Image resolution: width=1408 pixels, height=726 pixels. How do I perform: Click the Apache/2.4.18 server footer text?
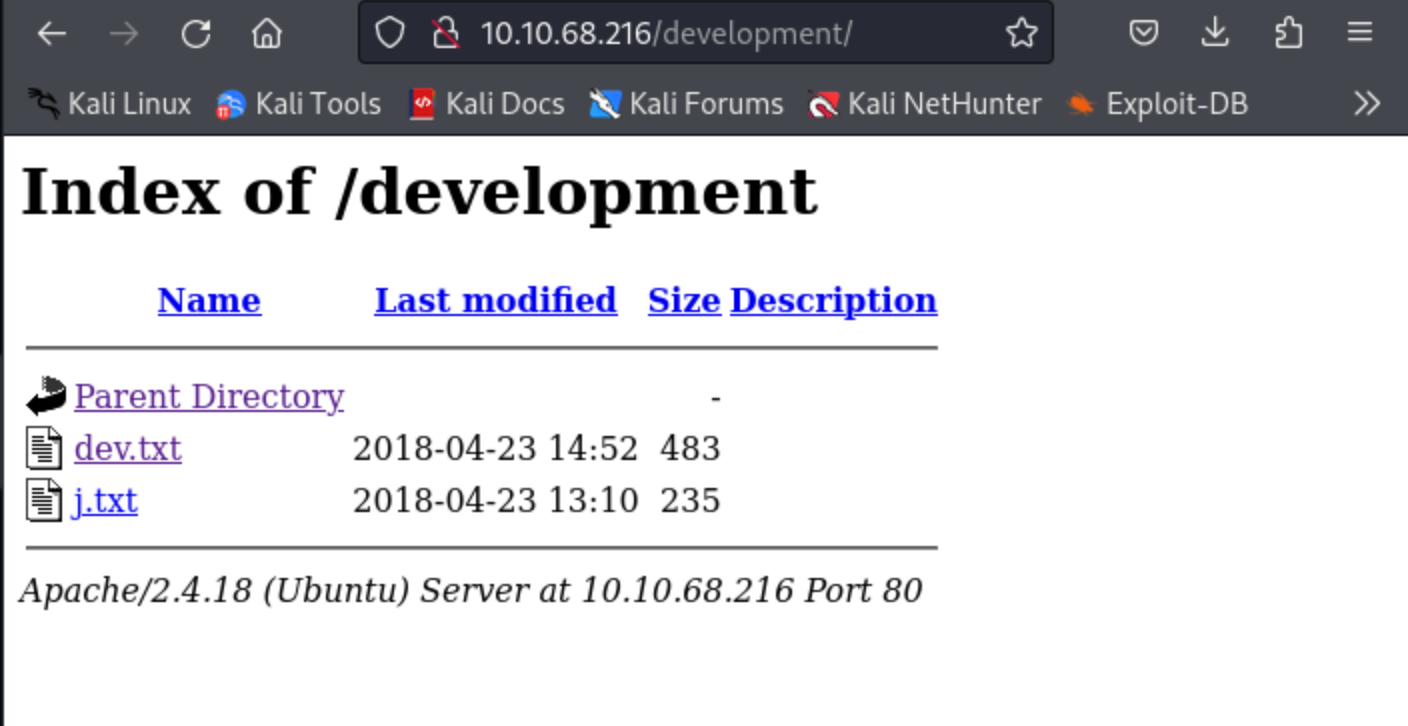[x=470, y=590]
